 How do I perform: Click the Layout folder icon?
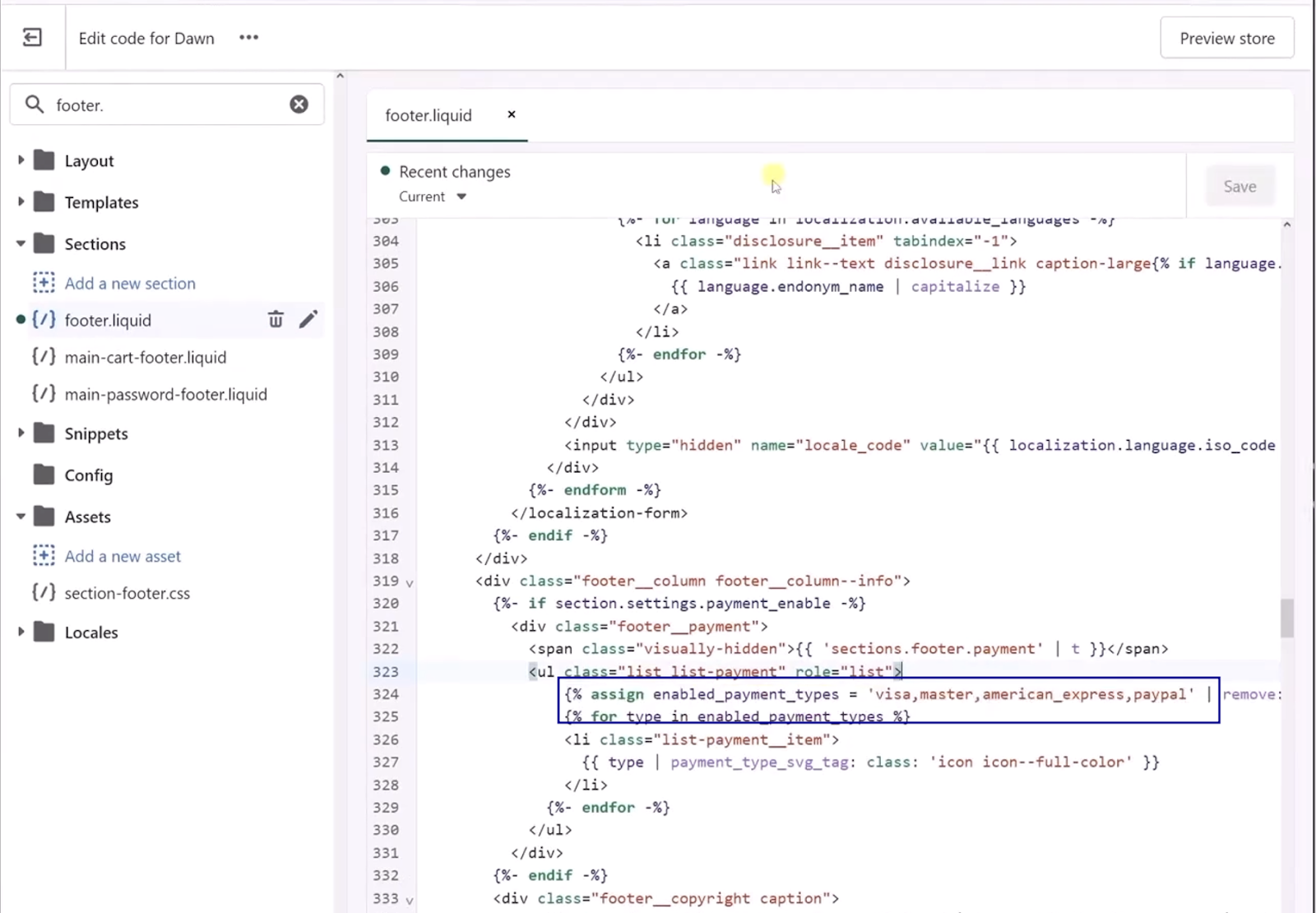coord(44,160)
